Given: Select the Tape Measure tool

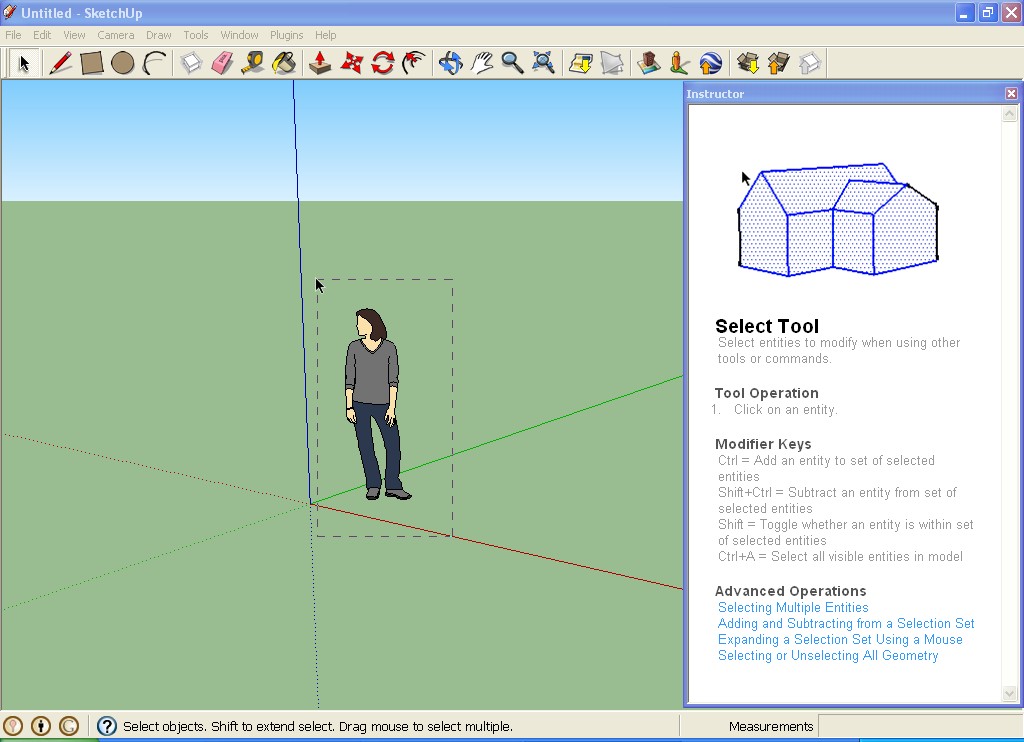Looking at the screenshot, I should (253, 62).
